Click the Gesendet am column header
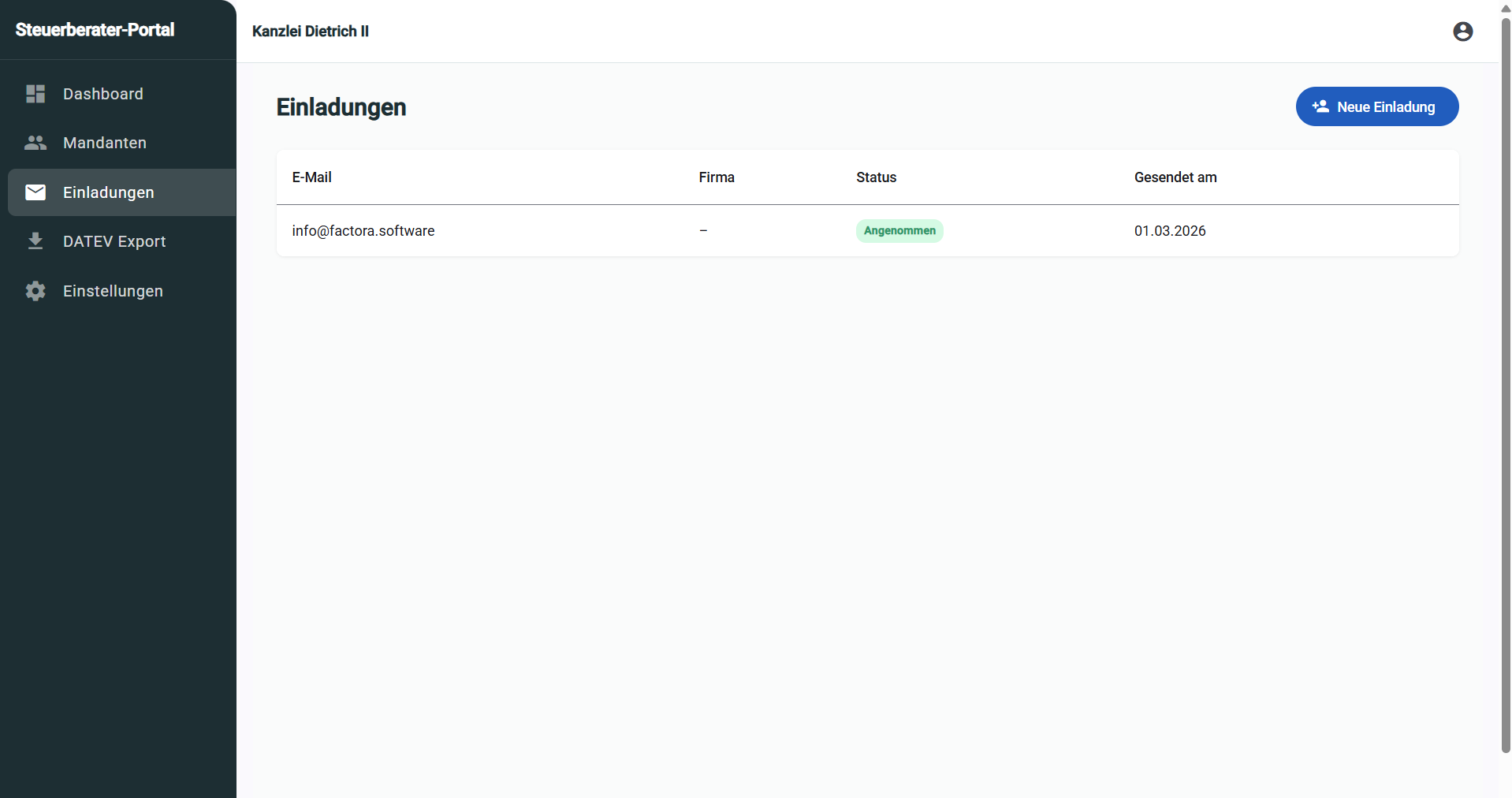1512x798 pixels. pos(1175,177)
